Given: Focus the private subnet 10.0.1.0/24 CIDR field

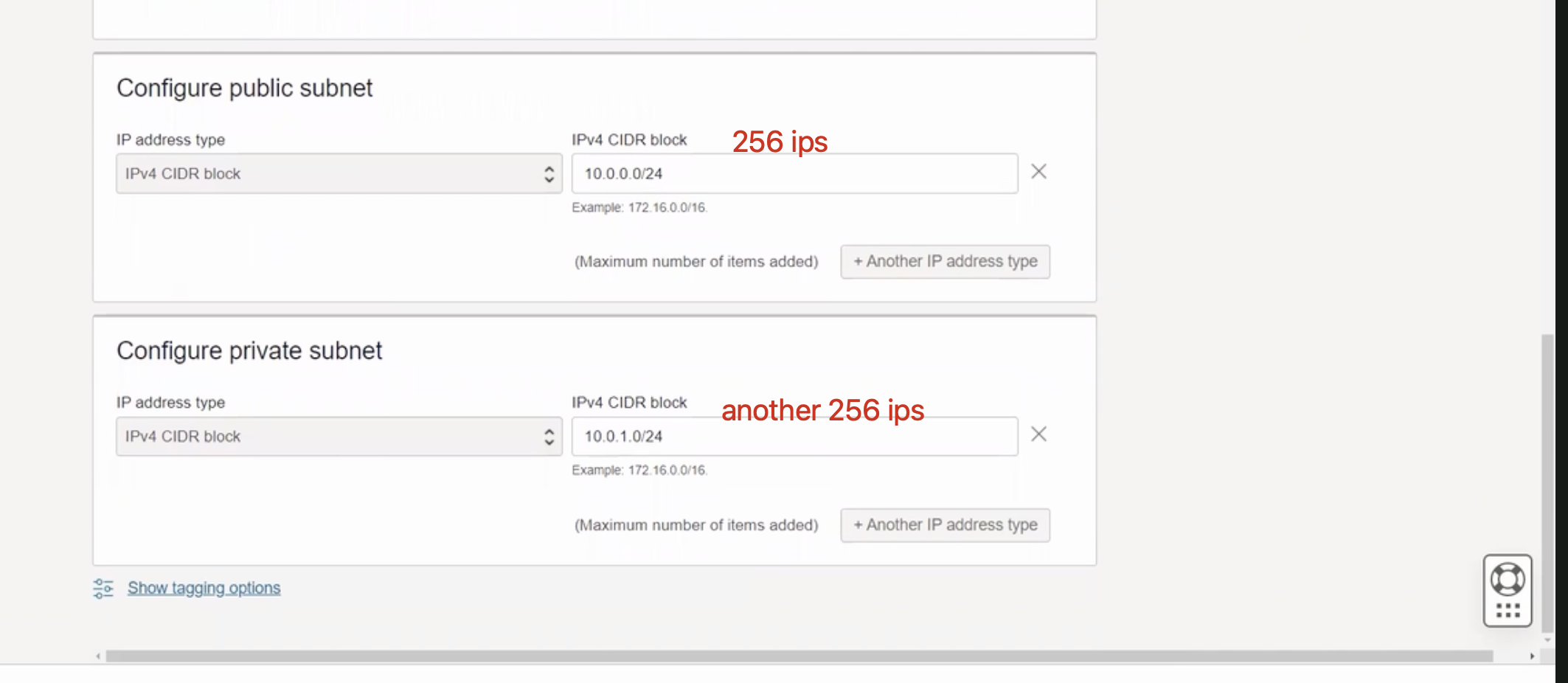Looking at the screenshot, I should pos(794,437).
